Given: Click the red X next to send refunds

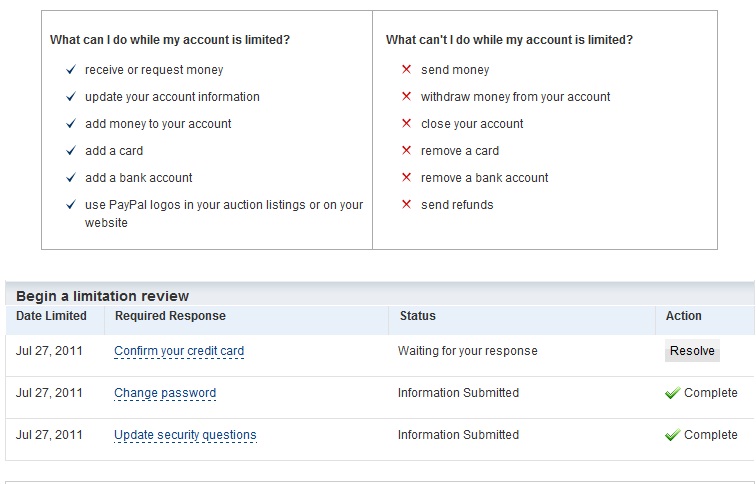Looking at the screenshot, I should [x=406, y=205].
